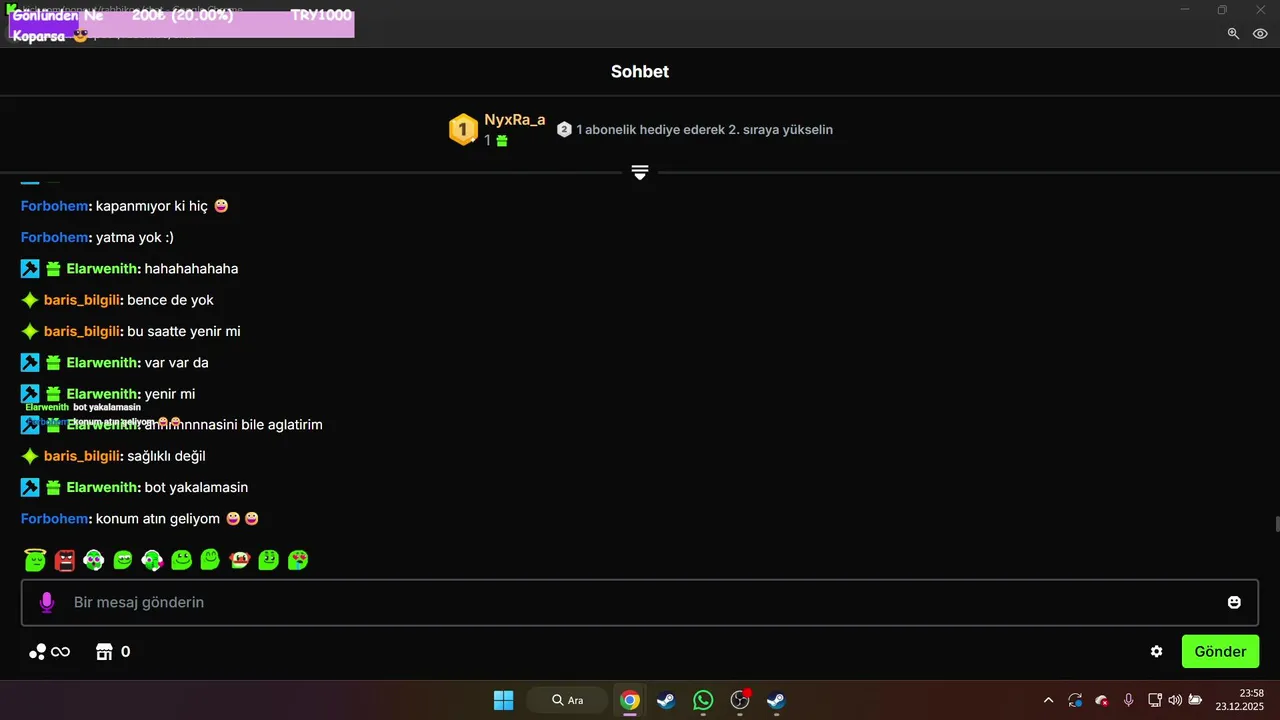
Task: Focus the Bir mesaj gönderin input field
Action: click(640, 602)
